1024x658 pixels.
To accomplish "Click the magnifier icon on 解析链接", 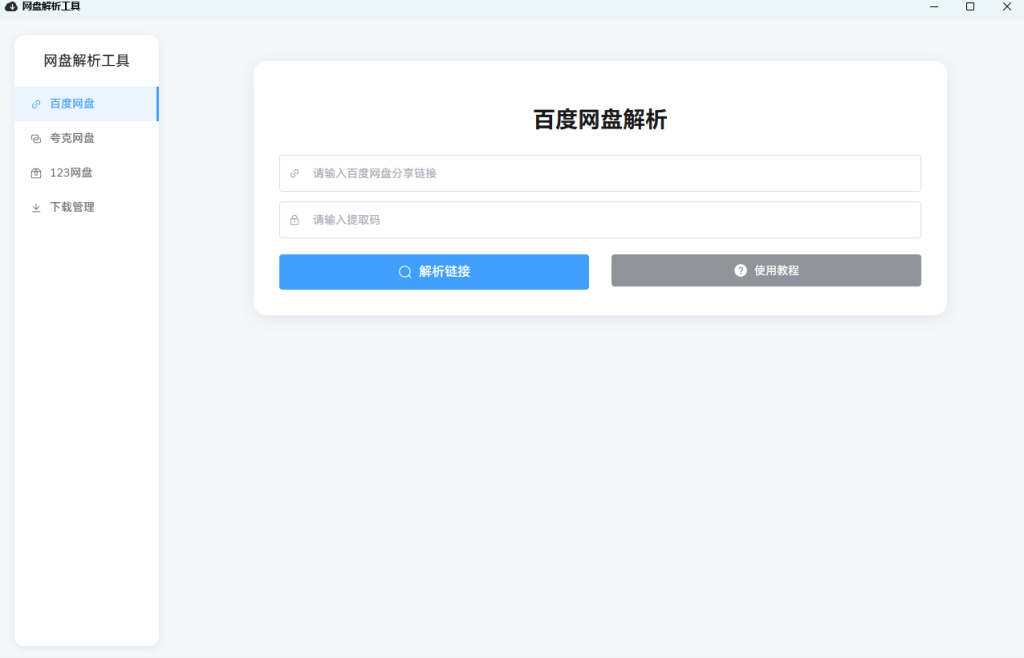I will pyautogui.click(x=405, y=272).
